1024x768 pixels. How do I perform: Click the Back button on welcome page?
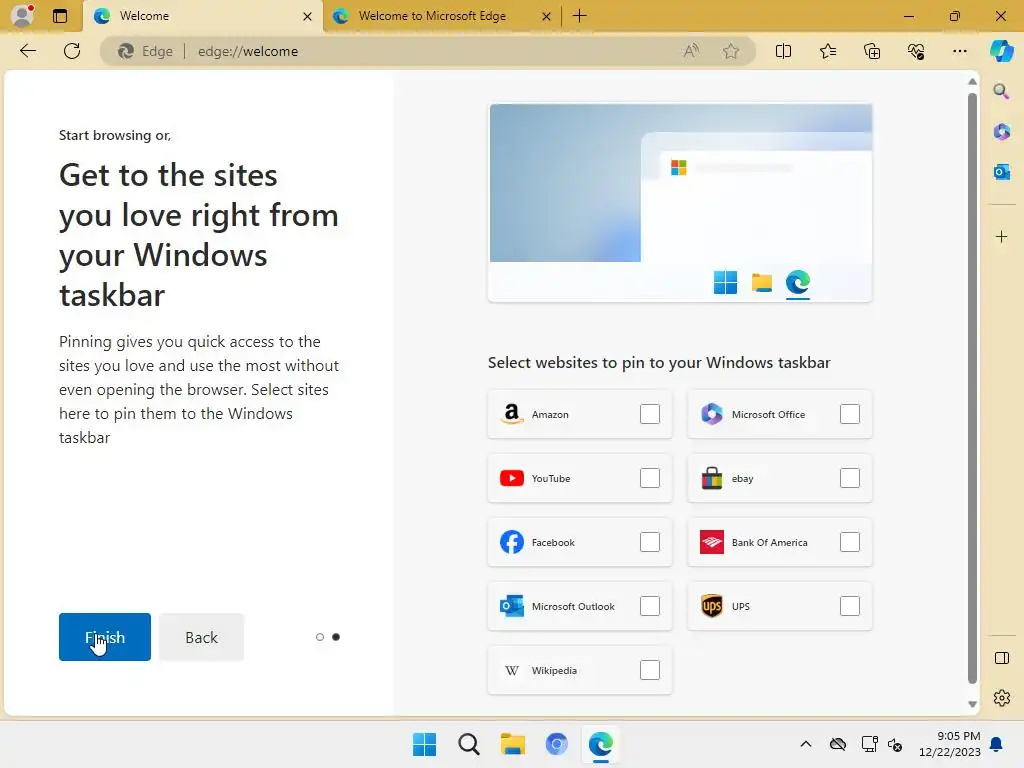[201, 637]
